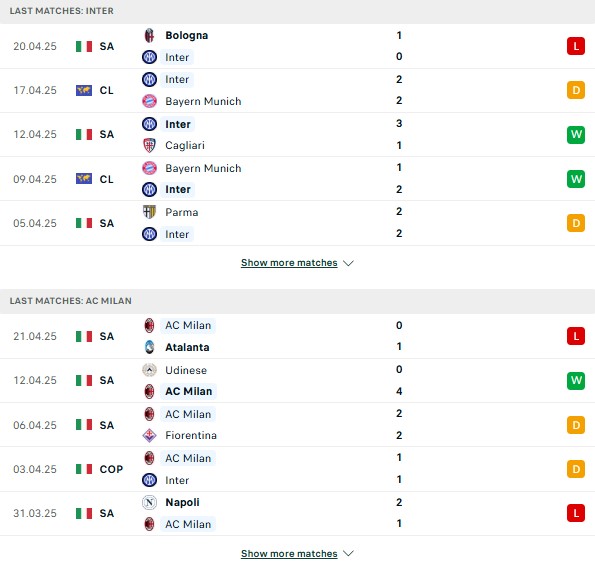Click the orange D badge for Parma match
The width and height of the screenshot is (595, 570).
coord(576,223)
